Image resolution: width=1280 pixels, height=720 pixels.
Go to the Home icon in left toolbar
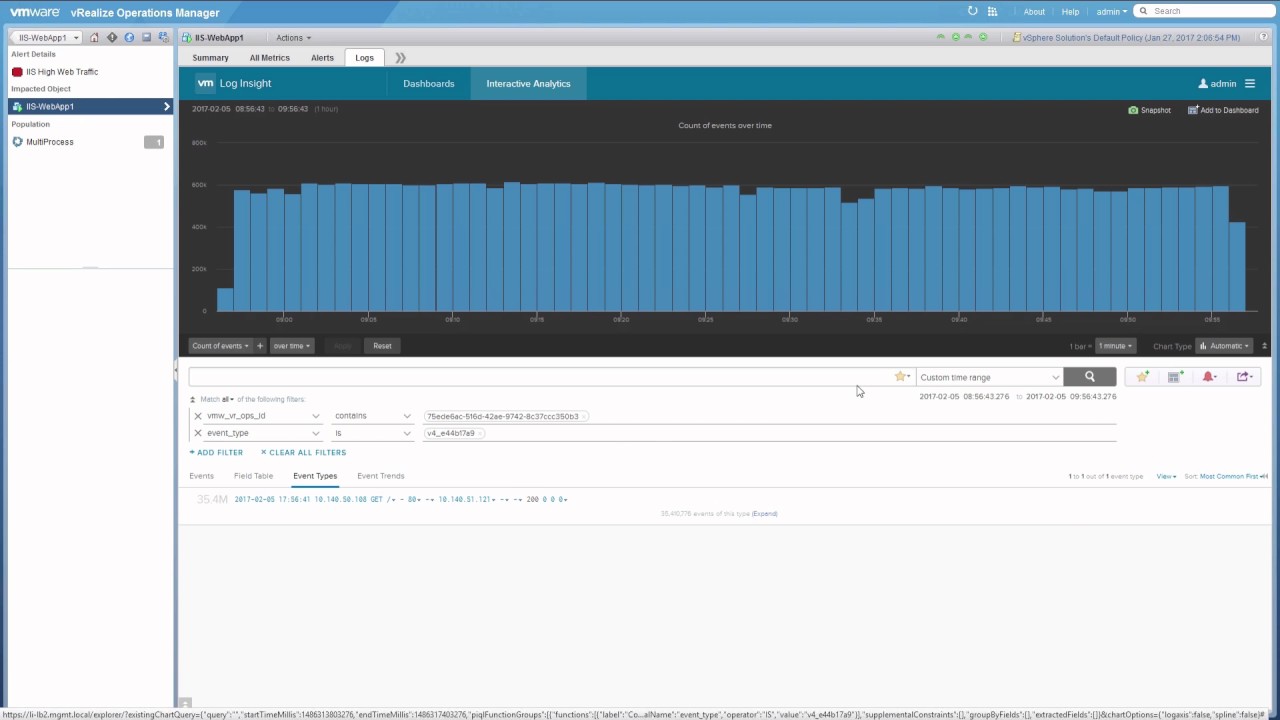click(95, 37)
